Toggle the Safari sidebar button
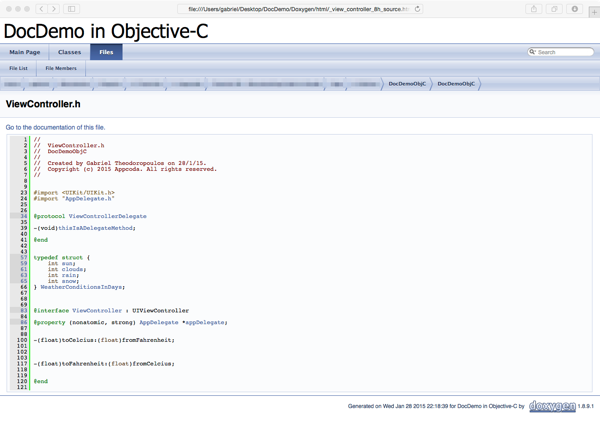Screen dimensions: 600x430 pyautogui.click(x=72, y=9)
